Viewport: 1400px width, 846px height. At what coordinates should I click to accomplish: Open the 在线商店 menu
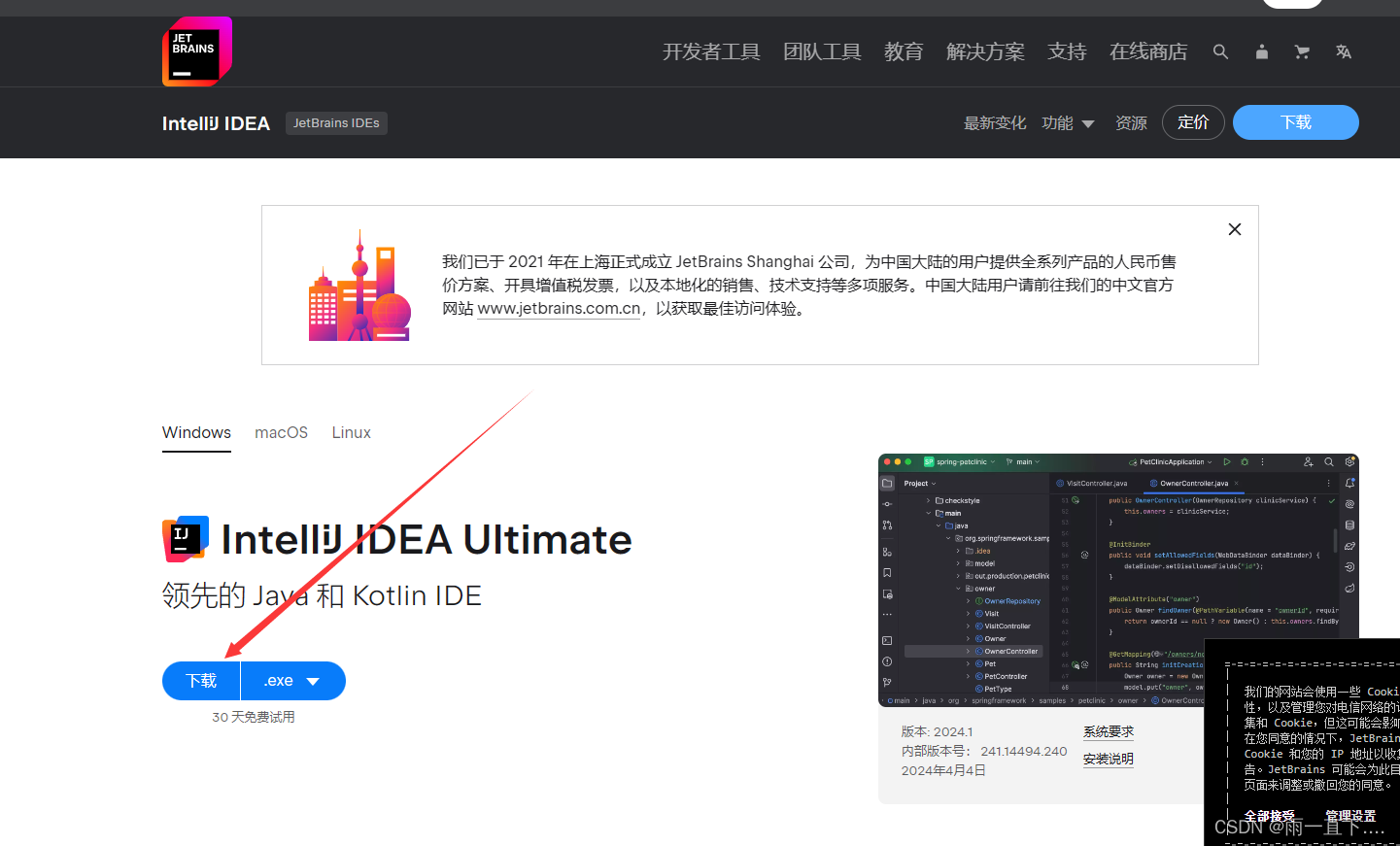[x=1148, y=51]
